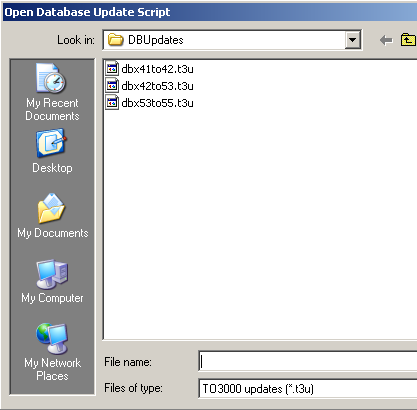Click the Open Database Update Script title bar

[x=210, y=12]
